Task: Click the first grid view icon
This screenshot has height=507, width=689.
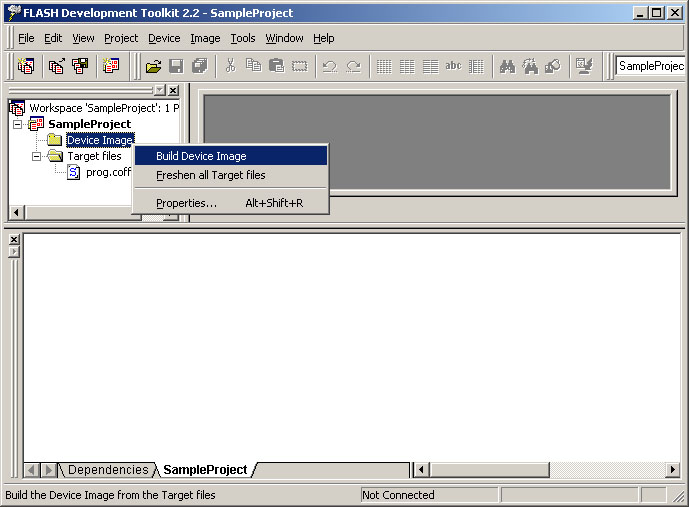Action: pyautogui.click(x=384, y=66)
